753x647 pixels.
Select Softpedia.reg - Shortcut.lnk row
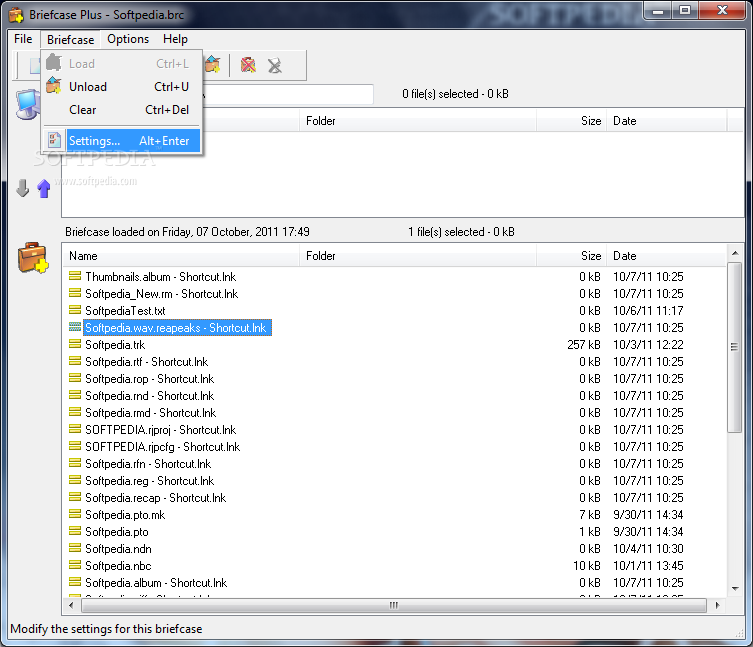(x=149, y=480)
